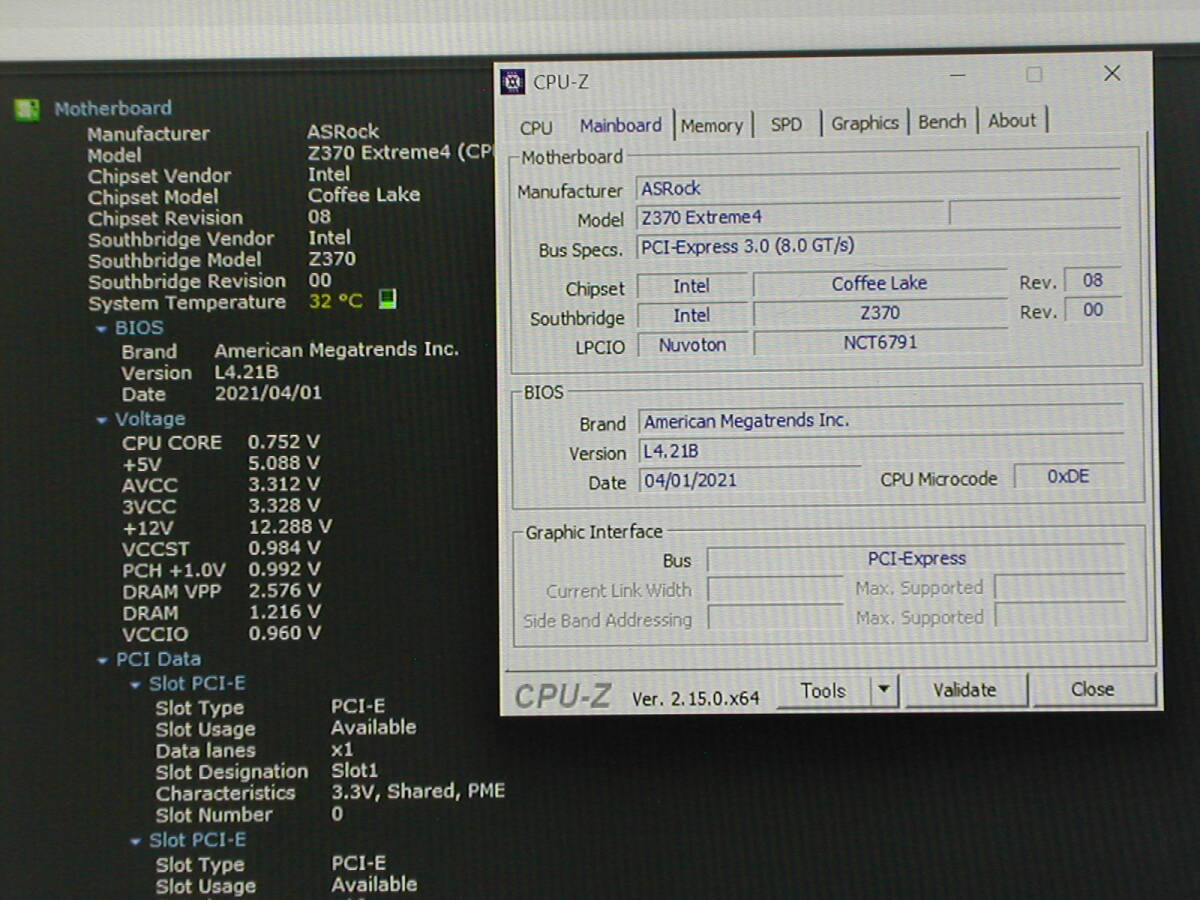
Task: Switch to the CPU tab
Action: pyautogui.click(x=536, y=127)
